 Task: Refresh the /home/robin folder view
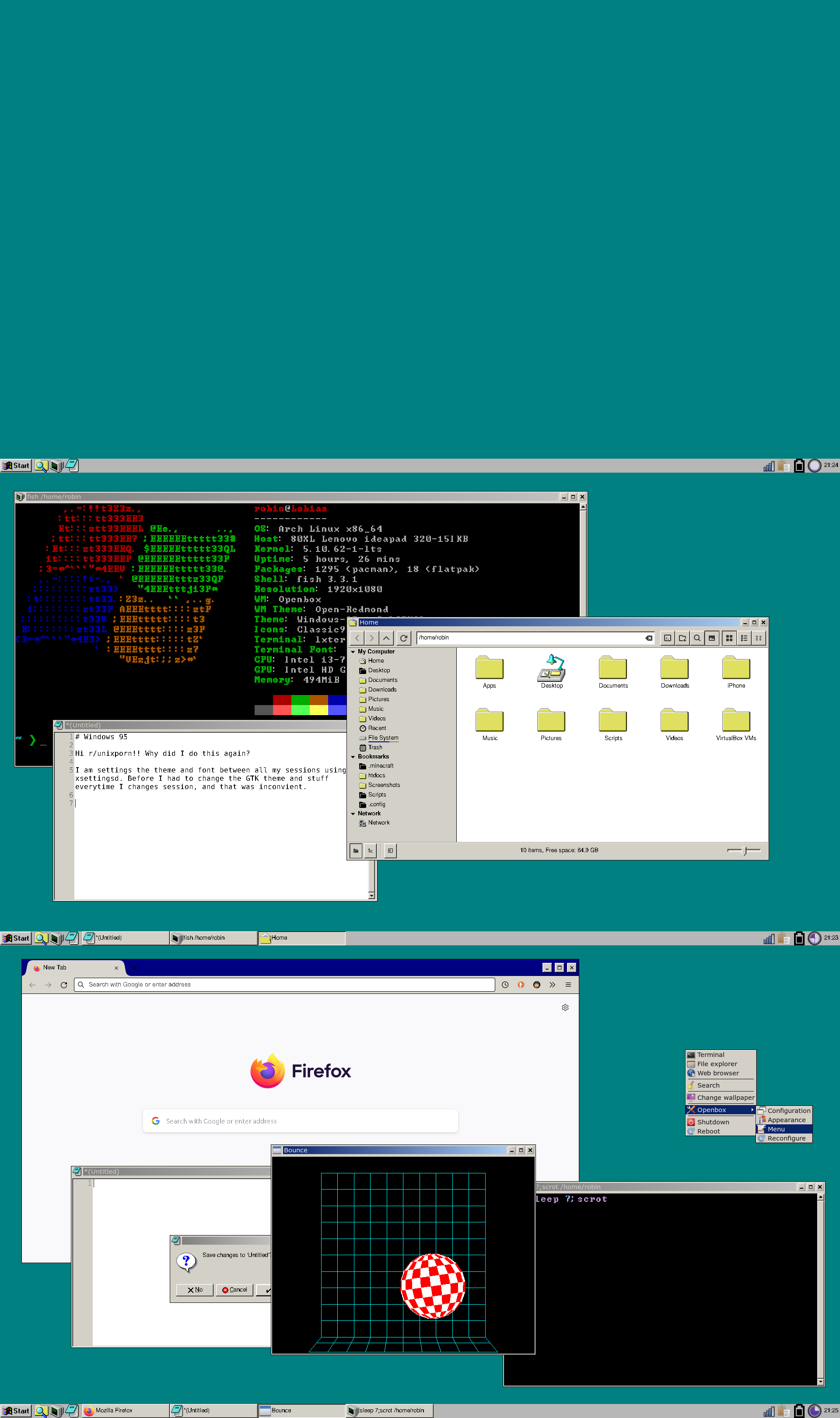pyautogui.click(x=403, y=638)
